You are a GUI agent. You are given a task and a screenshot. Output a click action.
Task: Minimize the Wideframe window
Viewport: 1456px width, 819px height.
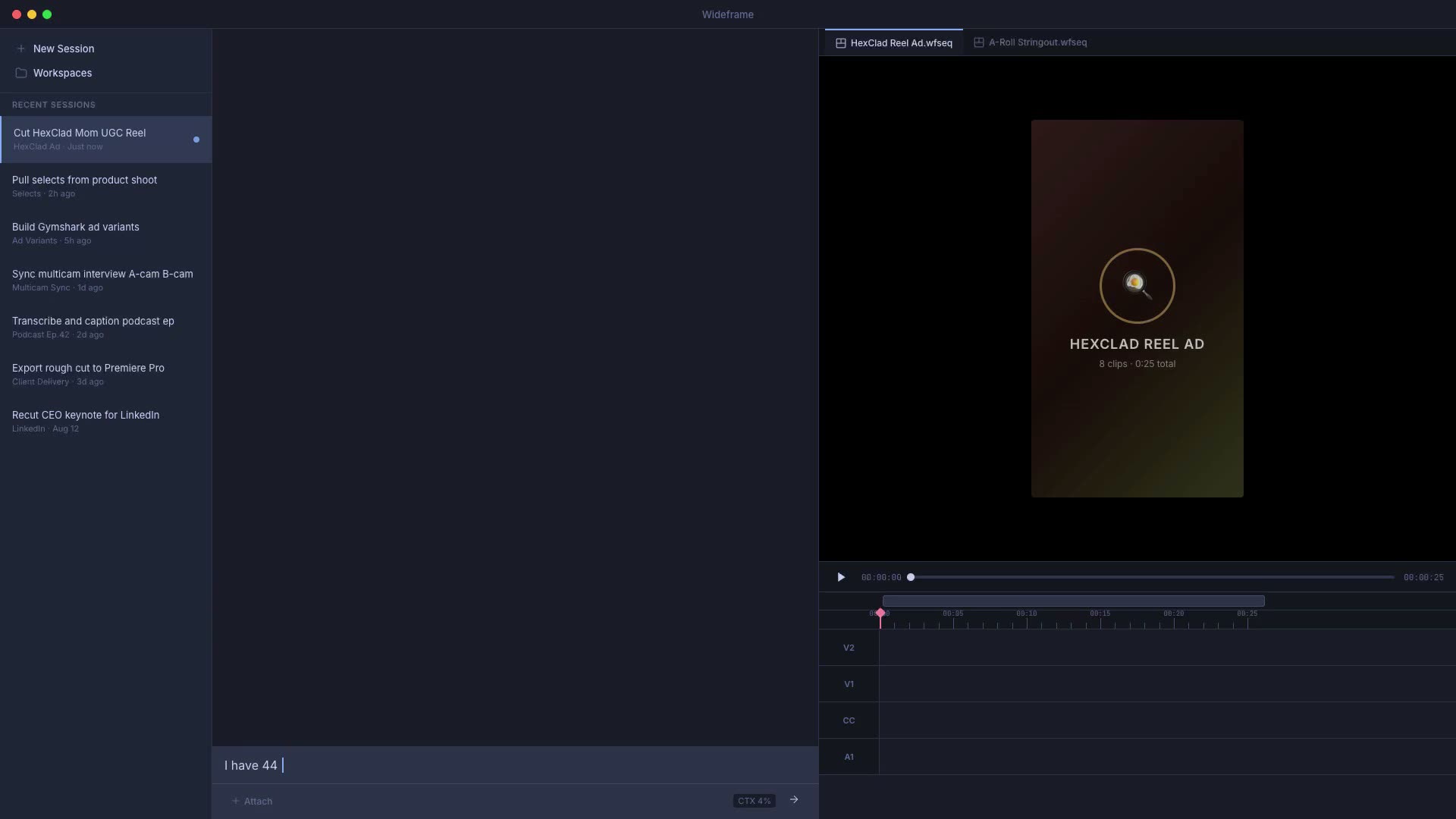pyautogui.click(x=32, y=14)
